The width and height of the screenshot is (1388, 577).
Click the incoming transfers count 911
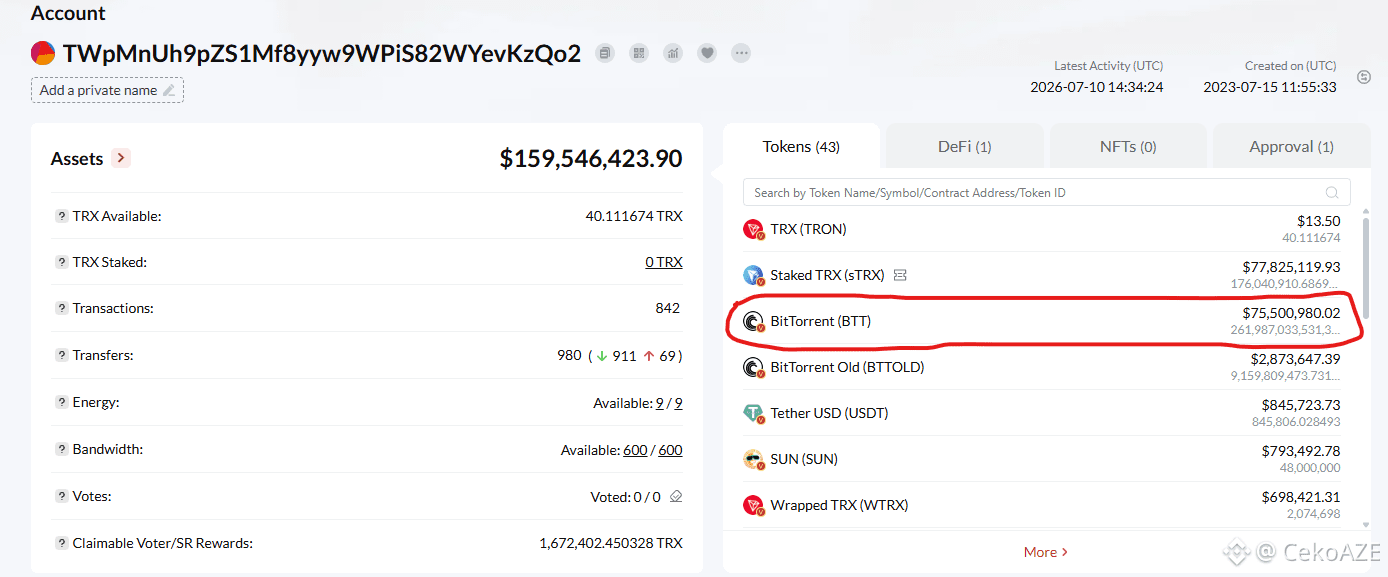coord(624,355)
